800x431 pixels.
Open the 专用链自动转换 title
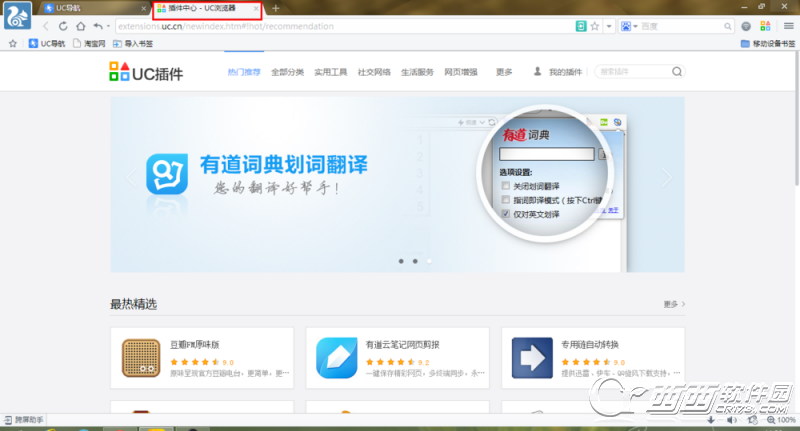point(590,345)
